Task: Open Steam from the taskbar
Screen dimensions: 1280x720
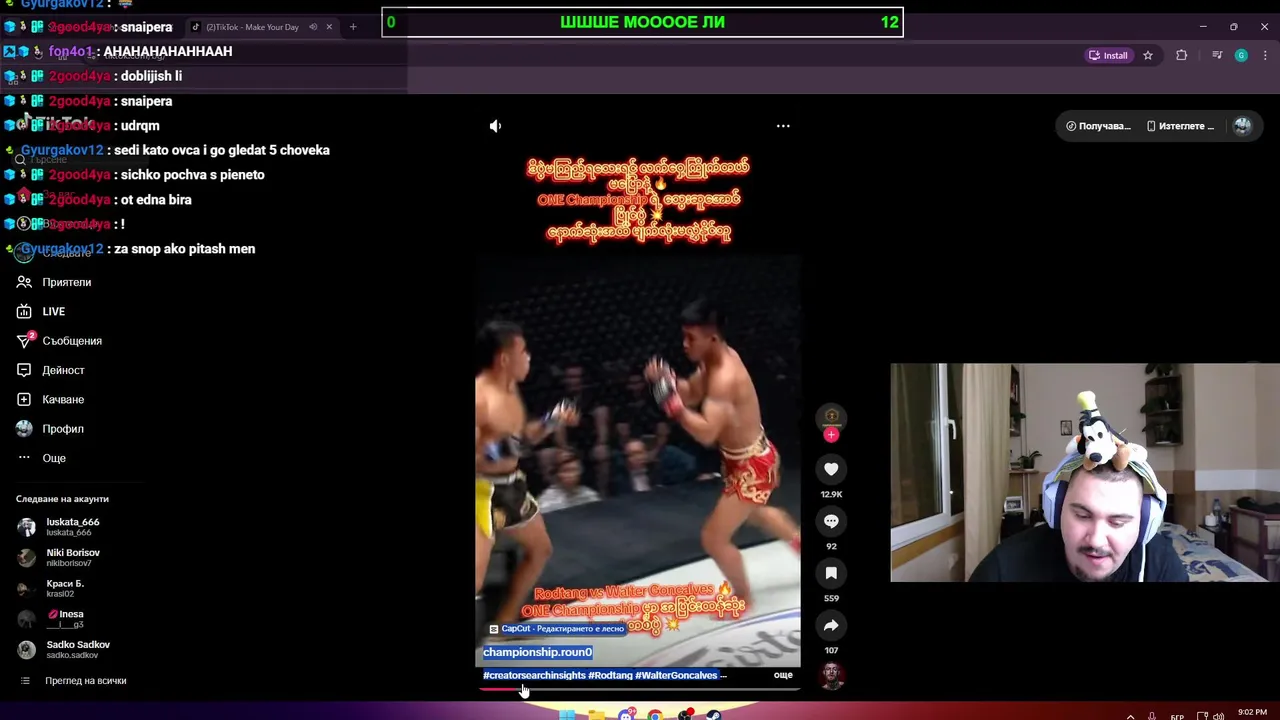Action: [713, 715]
